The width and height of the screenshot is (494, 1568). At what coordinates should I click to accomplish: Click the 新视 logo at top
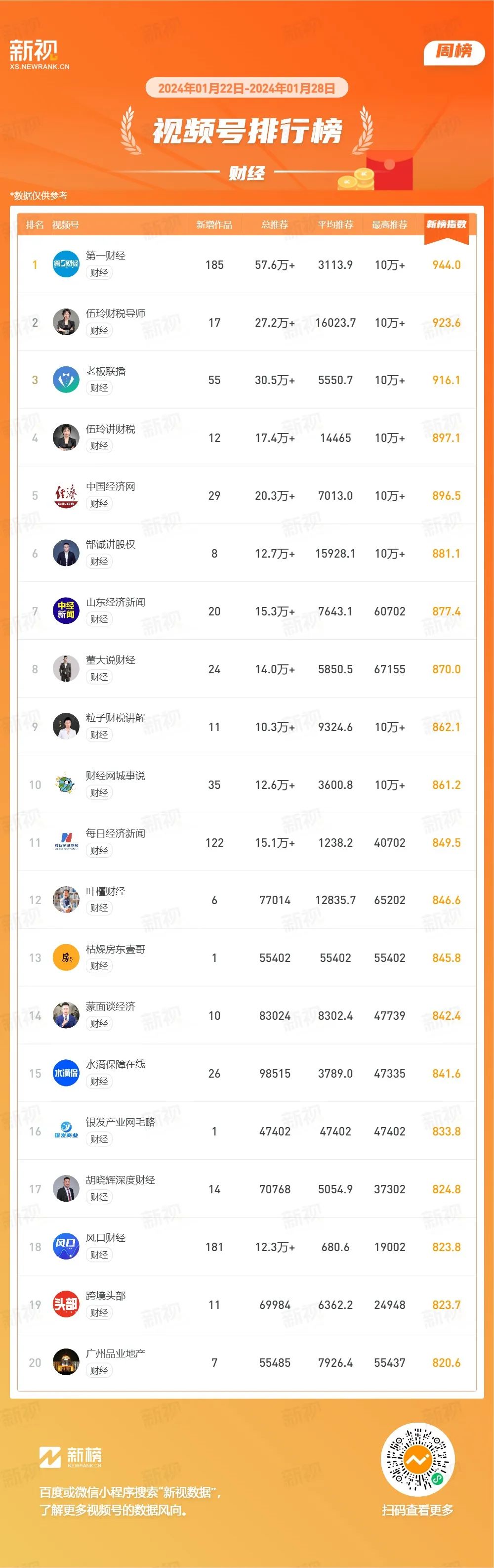pos(40,55)
